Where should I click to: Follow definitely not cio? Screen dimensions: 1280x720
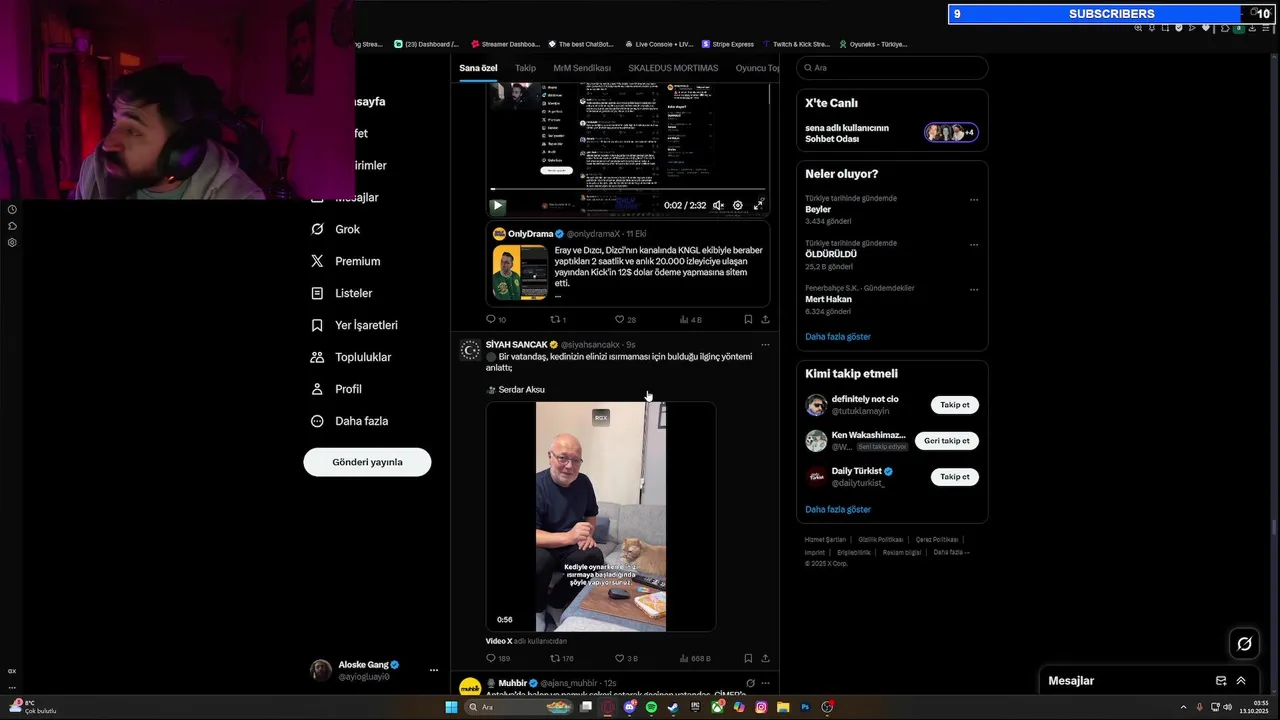click(955, 405)
